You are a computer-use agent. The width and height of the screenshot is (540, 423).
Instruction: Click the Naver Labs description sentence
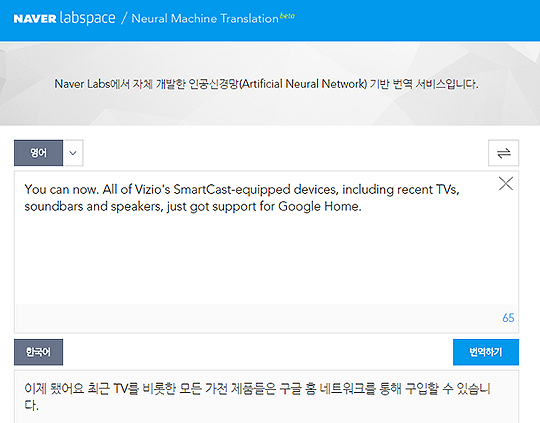tap(266, 84)
